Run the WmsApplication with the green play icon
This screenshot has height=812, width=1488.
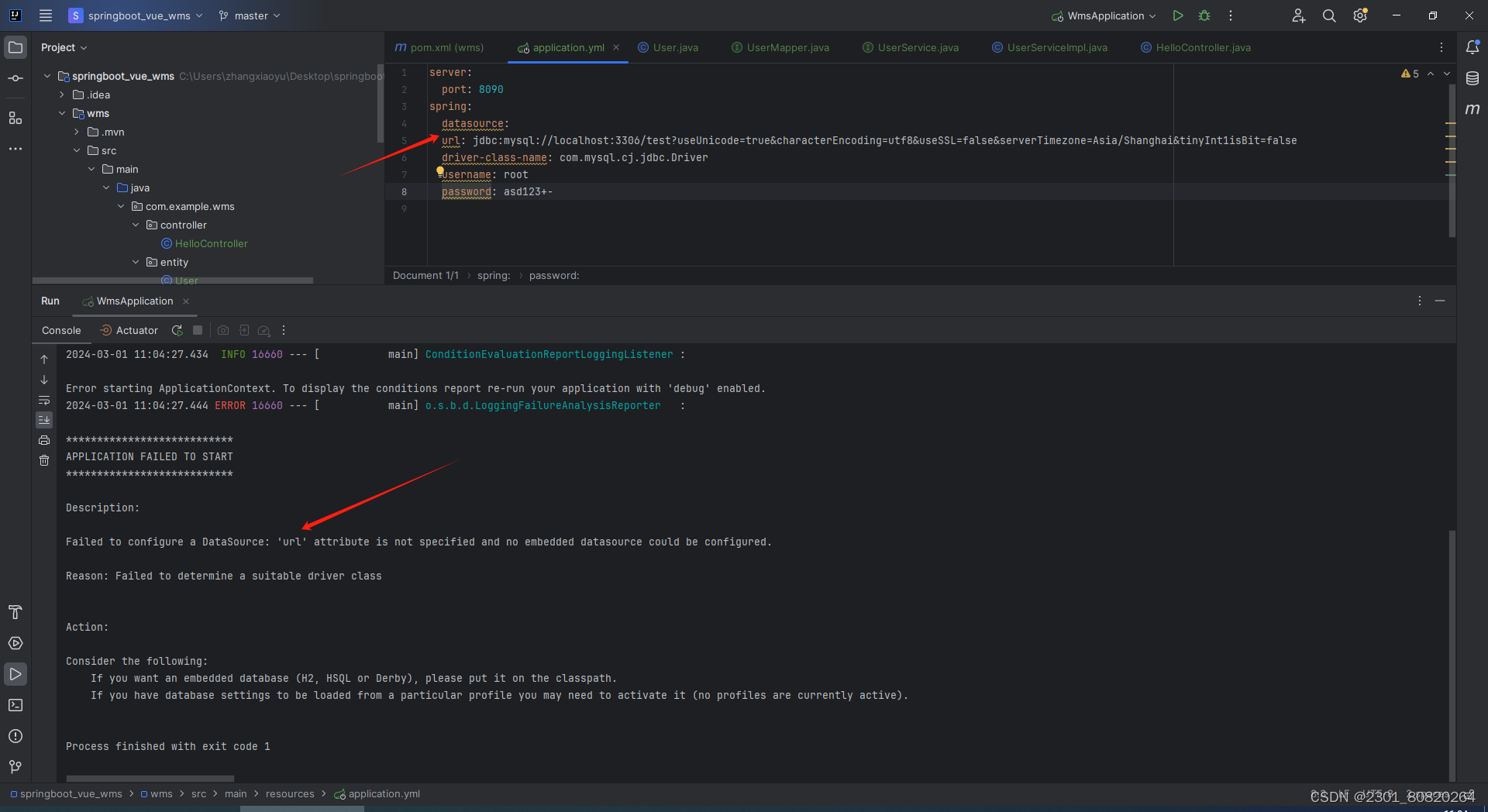click(x=1178, y=15)
